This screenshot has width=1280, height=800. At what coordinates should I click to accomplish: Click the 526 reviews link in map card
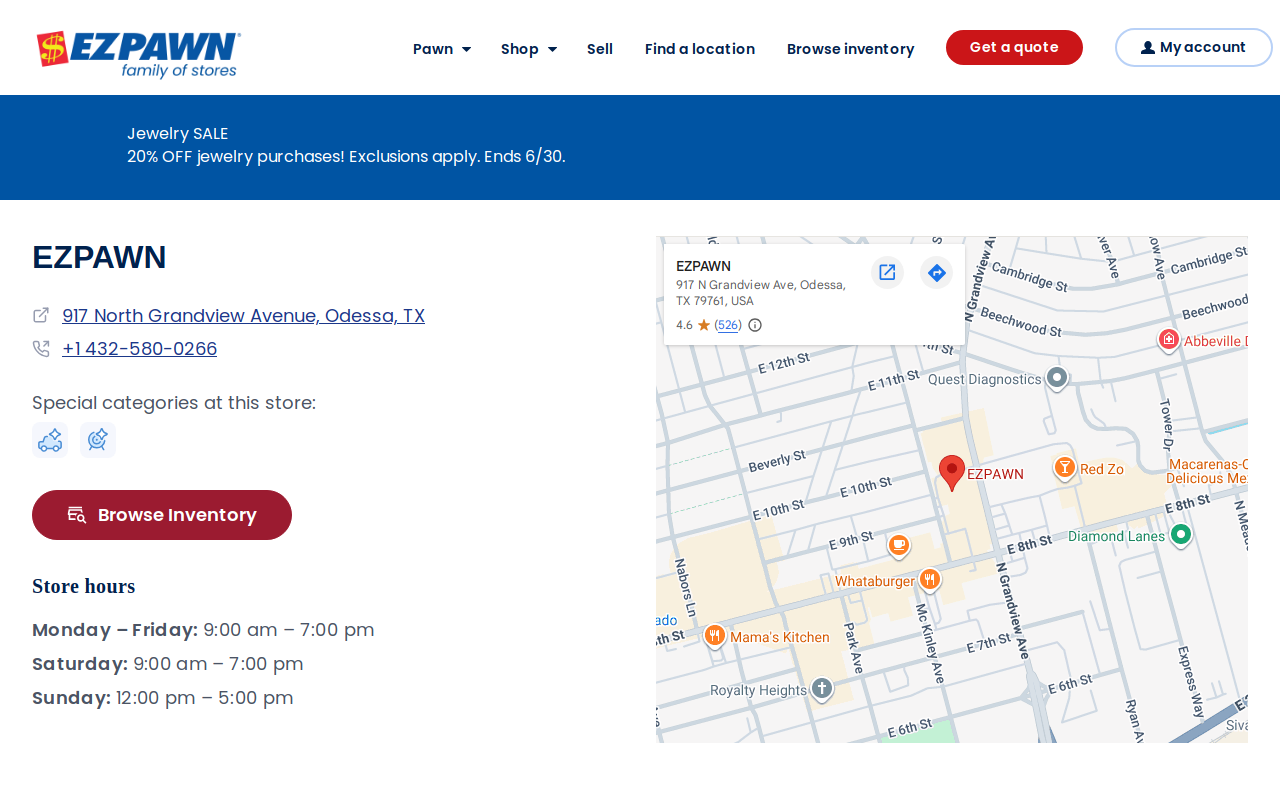click(x=728, y=325)
